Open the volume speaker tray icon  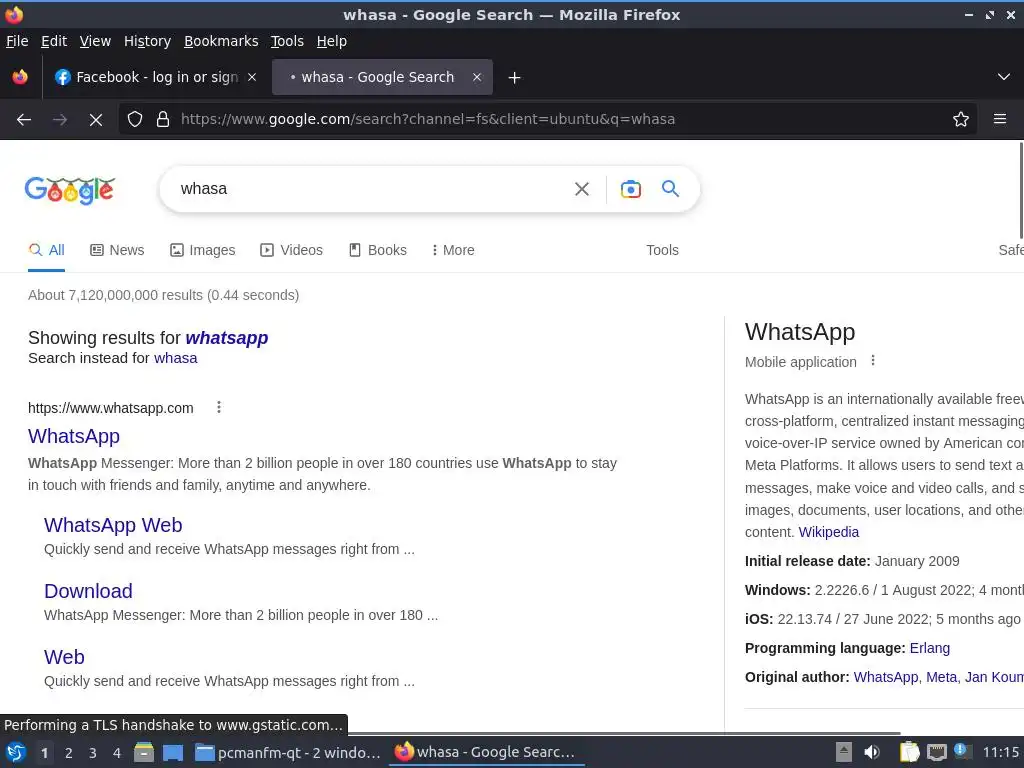872,752
